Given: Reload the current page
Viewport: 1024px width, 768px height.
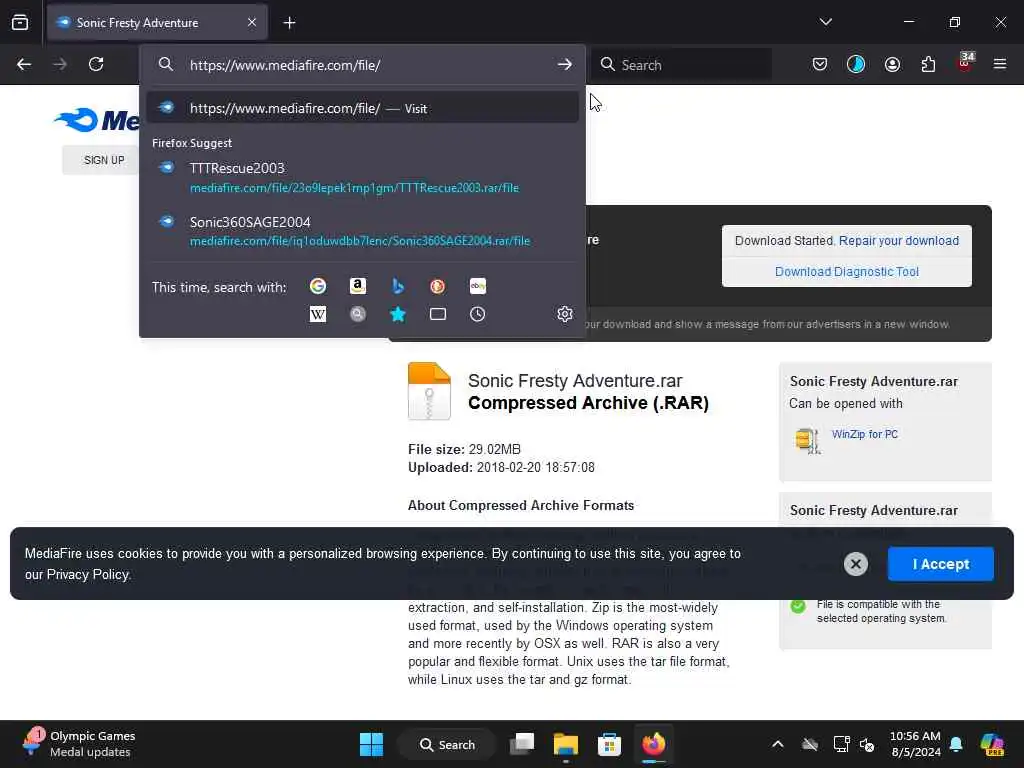Looking at the screenshot, I should tap(96, 64).
